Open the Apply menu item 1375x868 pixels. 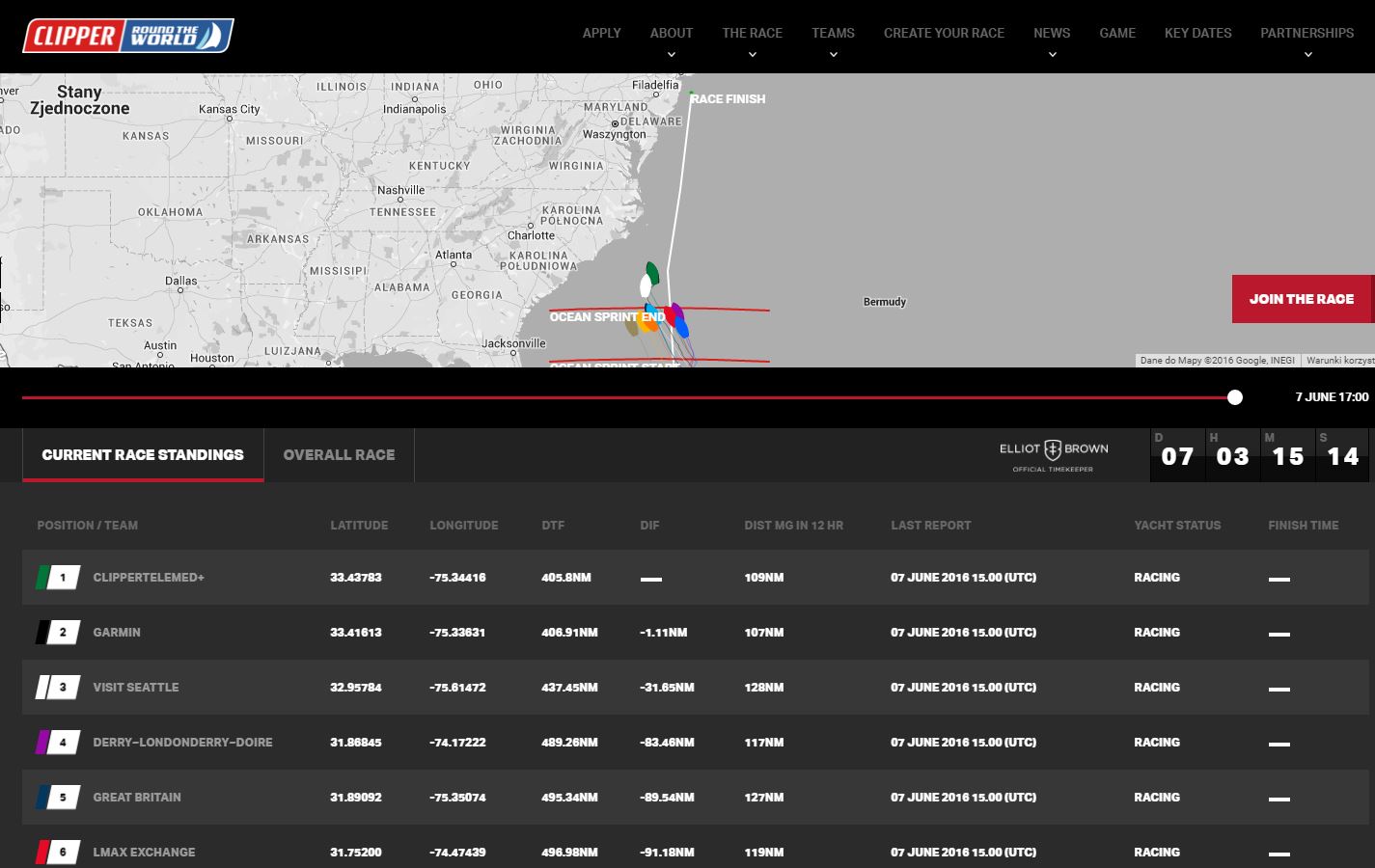[601, 33]
